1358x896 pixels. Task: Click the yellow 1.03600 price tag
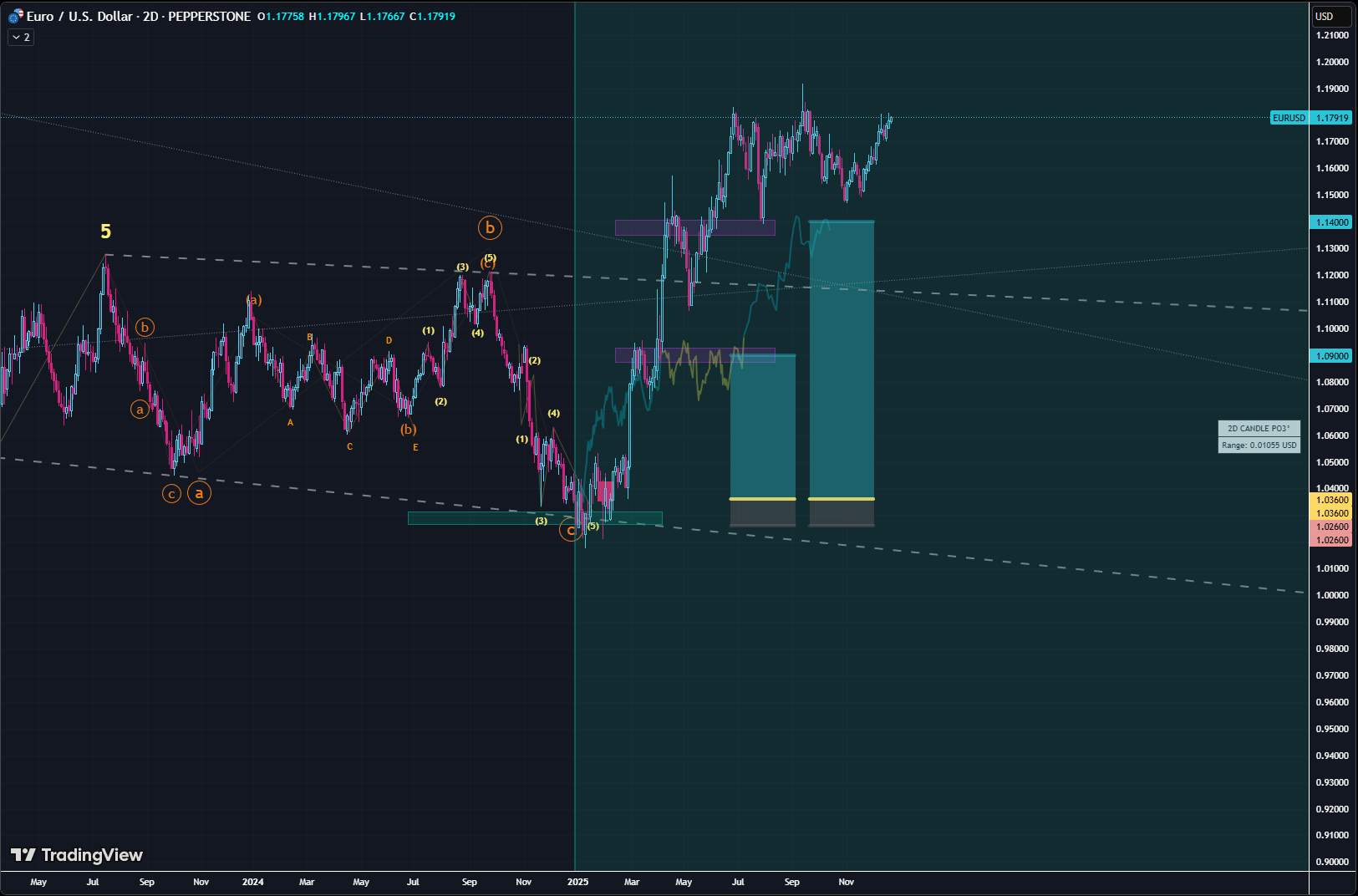click(x=1332, y=500)
